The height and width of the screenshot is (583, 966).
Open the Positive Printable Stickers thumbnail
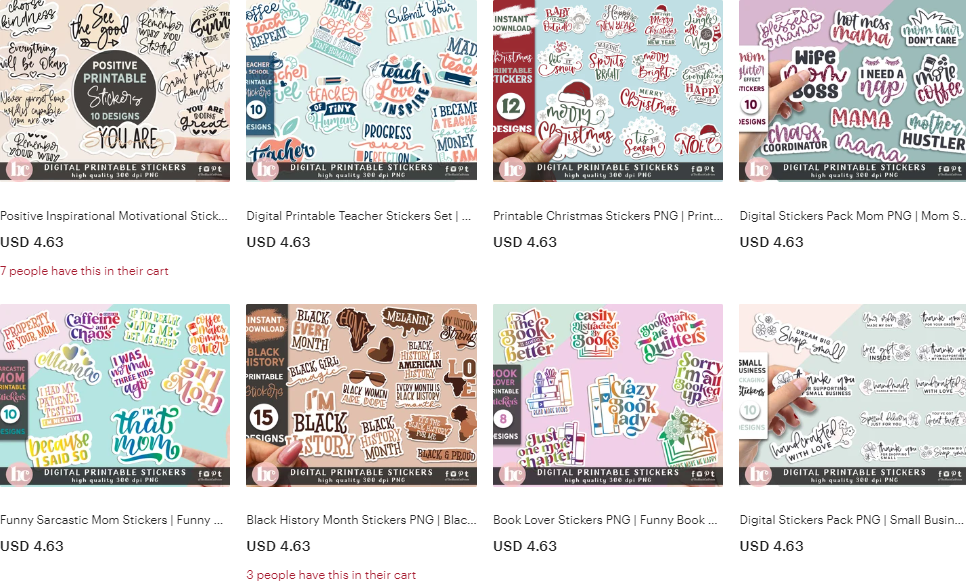(115, 91)
